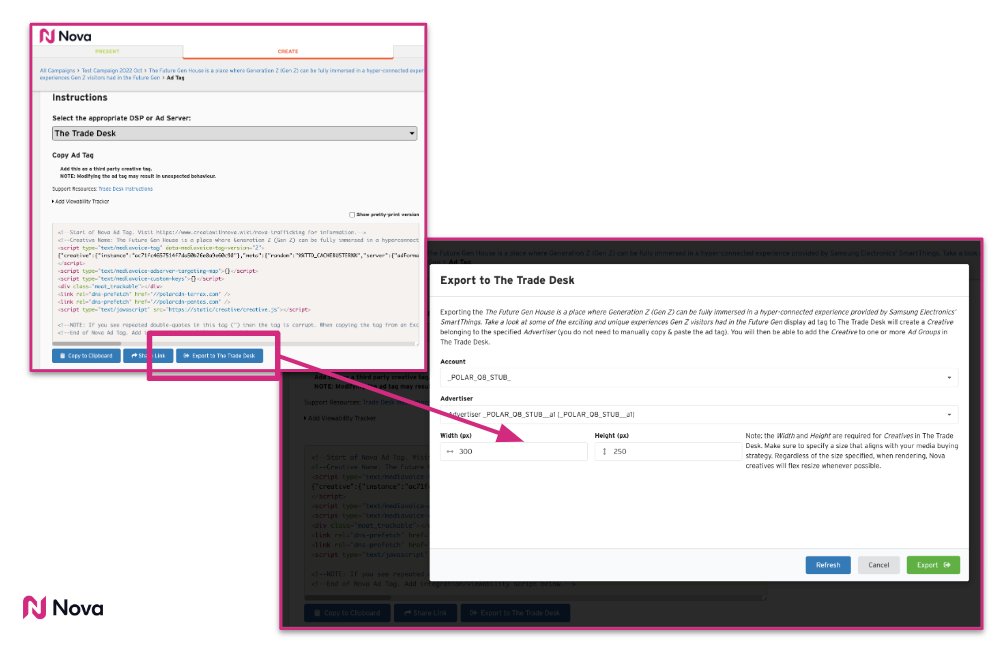Click the Refresh button in dialog
Viewport: 1003px width, 646px height.
[x=828, y=565]
